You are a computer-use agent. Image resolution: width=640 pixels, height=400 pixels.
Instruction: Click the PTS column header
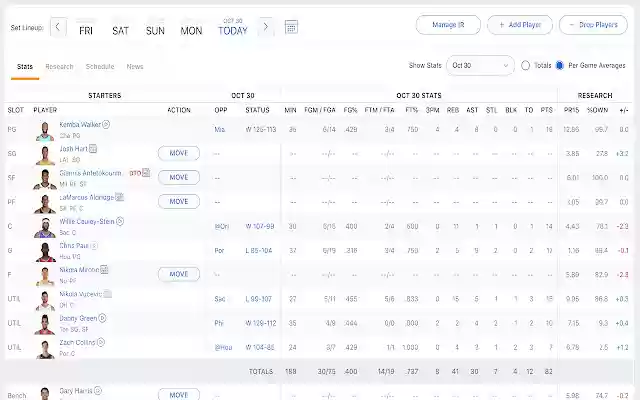[547, 110]
